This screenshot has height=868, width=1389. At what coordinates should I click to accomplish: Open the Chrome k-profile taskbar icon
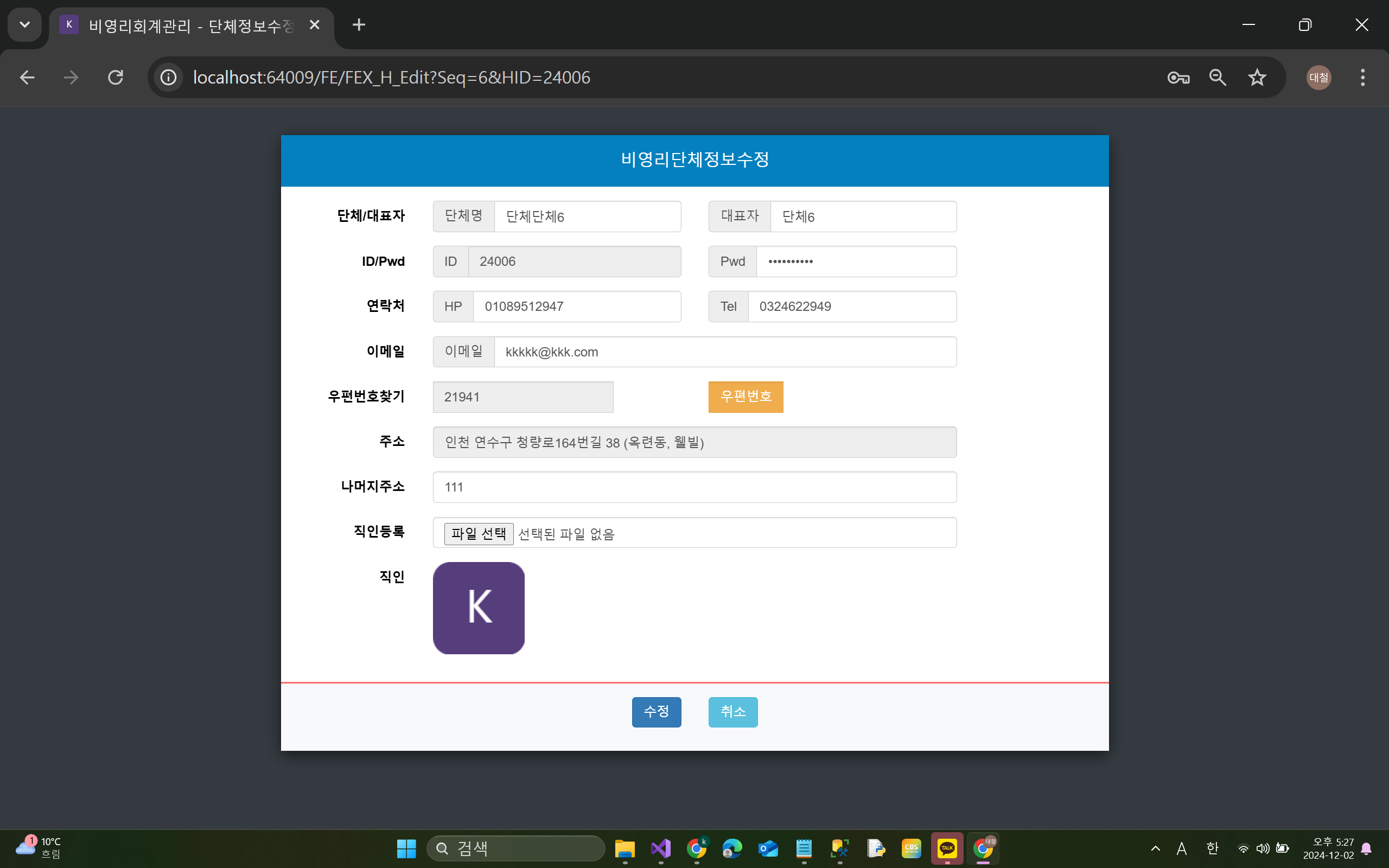pyautogui.click(x=697, y=848)
